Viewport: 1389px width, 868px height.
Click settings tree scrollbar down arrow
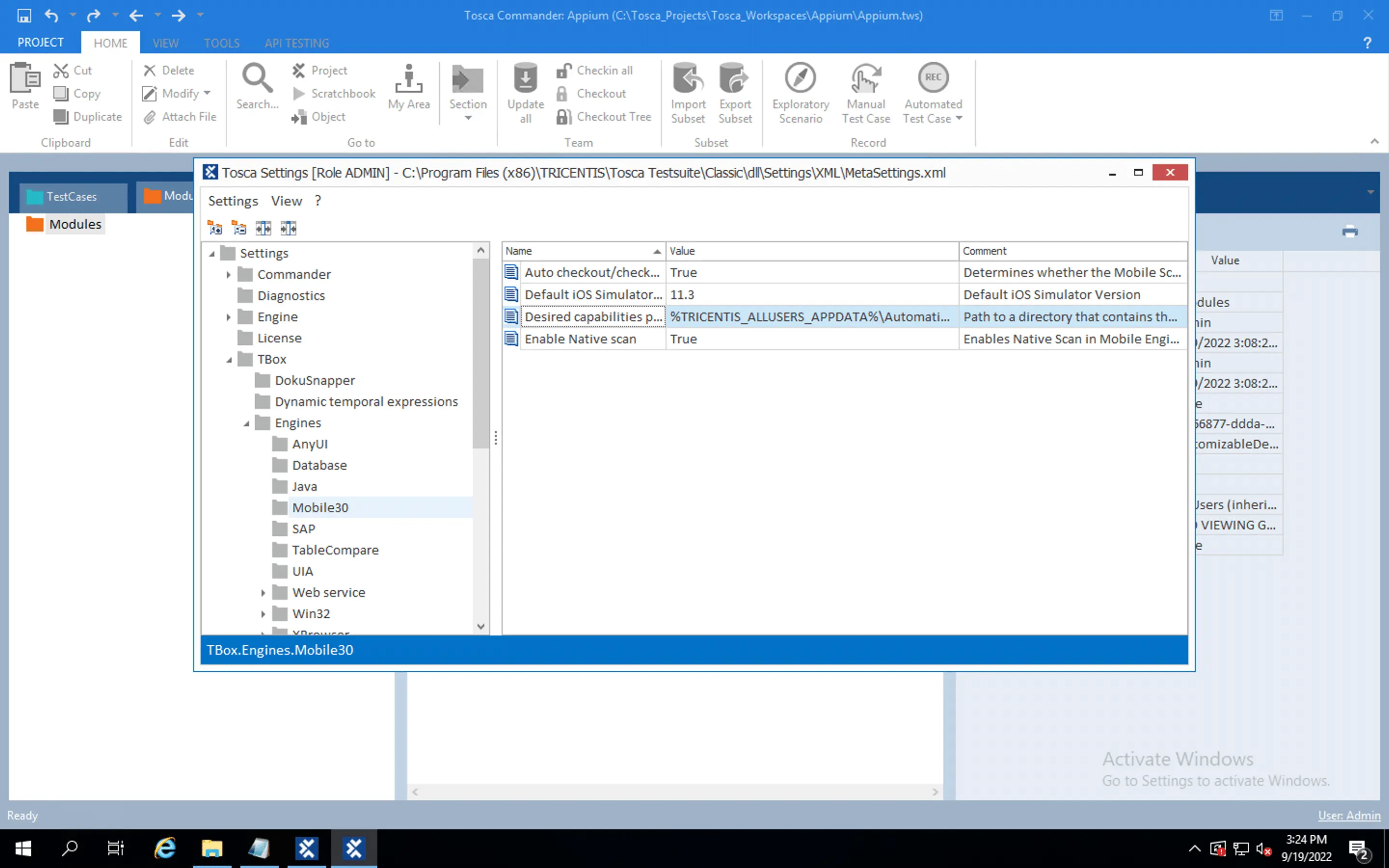click(x=481, y=626)
